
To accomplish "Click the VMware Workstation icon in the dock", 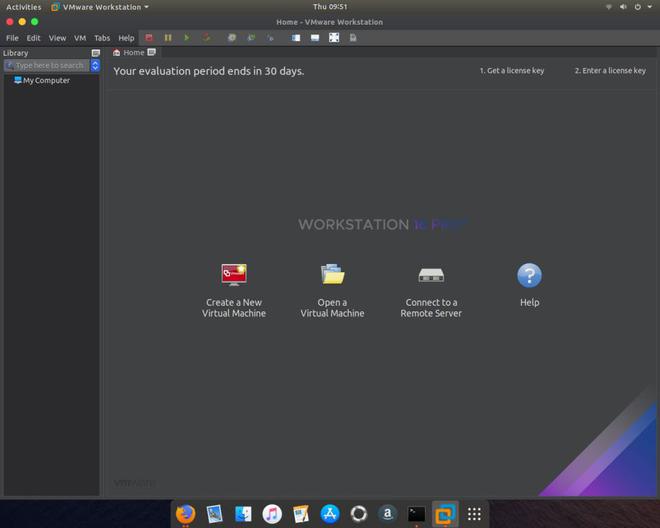I will [445, 514].
